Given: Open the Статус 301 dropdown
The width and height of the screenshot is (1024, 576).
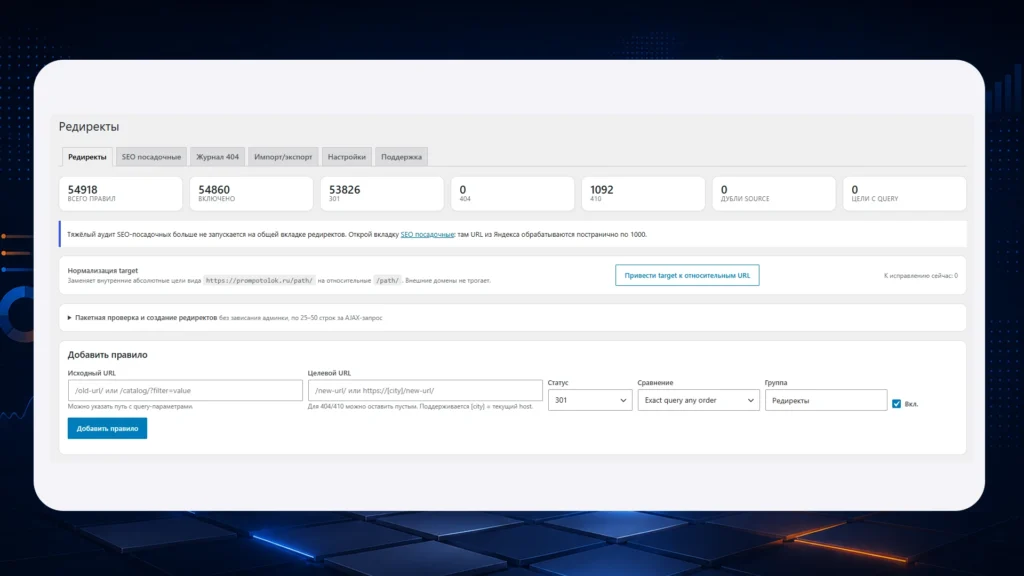Looking at the screenshot, I should 590,400.
